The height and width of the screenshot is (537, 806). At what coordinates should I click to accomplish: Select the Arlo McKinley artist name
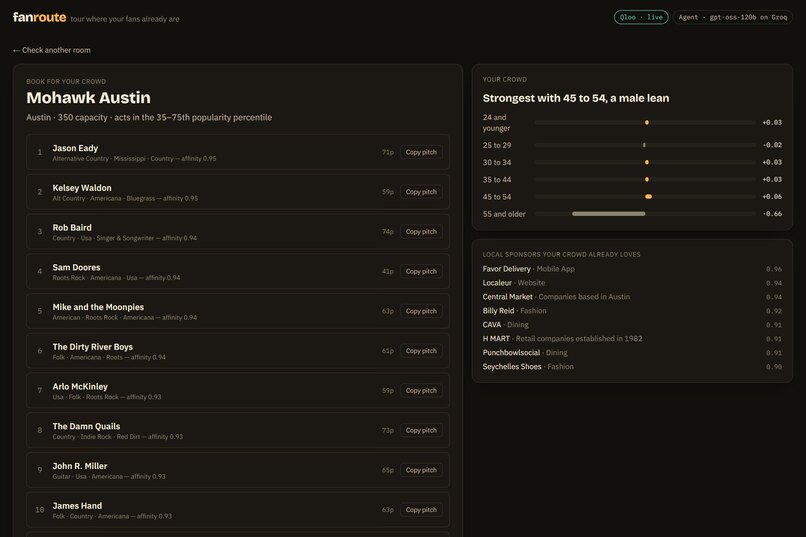coord(80,386)
